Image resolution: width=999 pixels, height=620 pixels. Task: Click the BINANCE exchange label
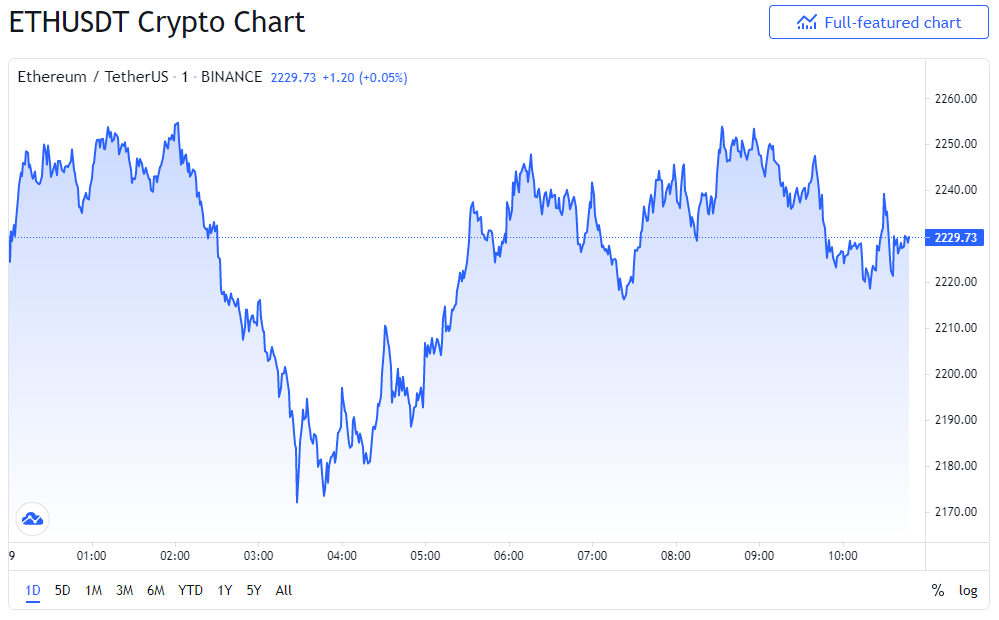click(x=231, y=77)
